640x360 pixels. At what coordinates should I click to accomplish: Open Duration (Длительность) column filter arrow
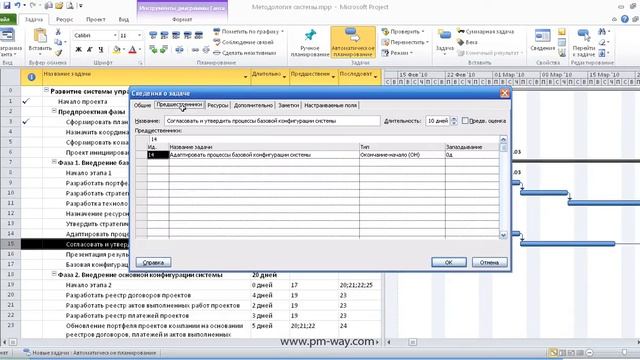tap(284, 77)
